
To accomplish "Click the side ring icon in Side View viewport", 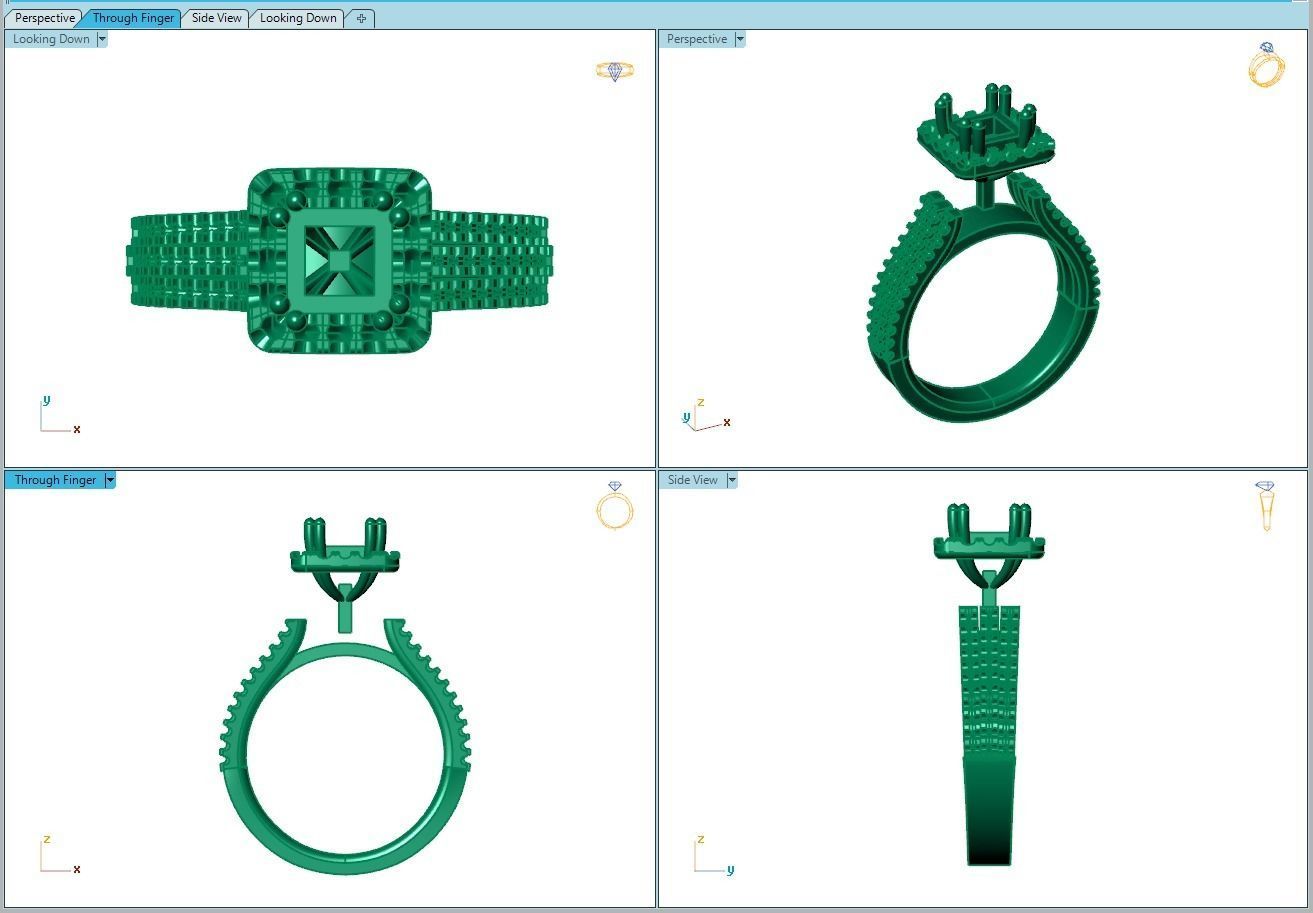I will click(1266, 506).
